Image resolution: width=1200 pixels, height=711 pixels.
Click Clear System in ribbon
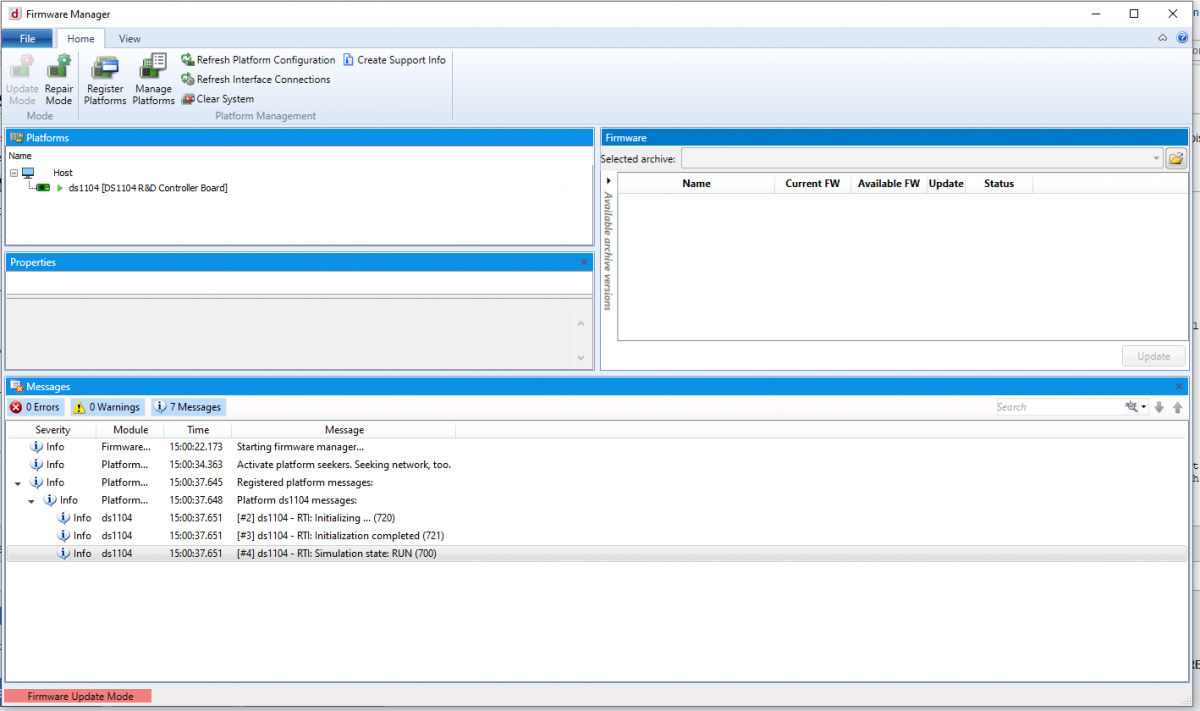tap(217, 99)
